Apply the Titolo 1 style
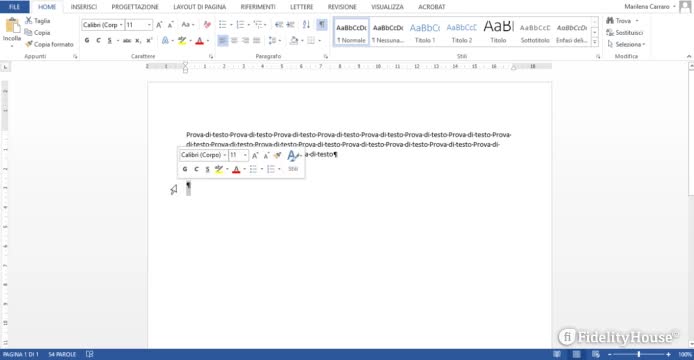The height and width of the screenshot is (360, 694). (424, 32)
